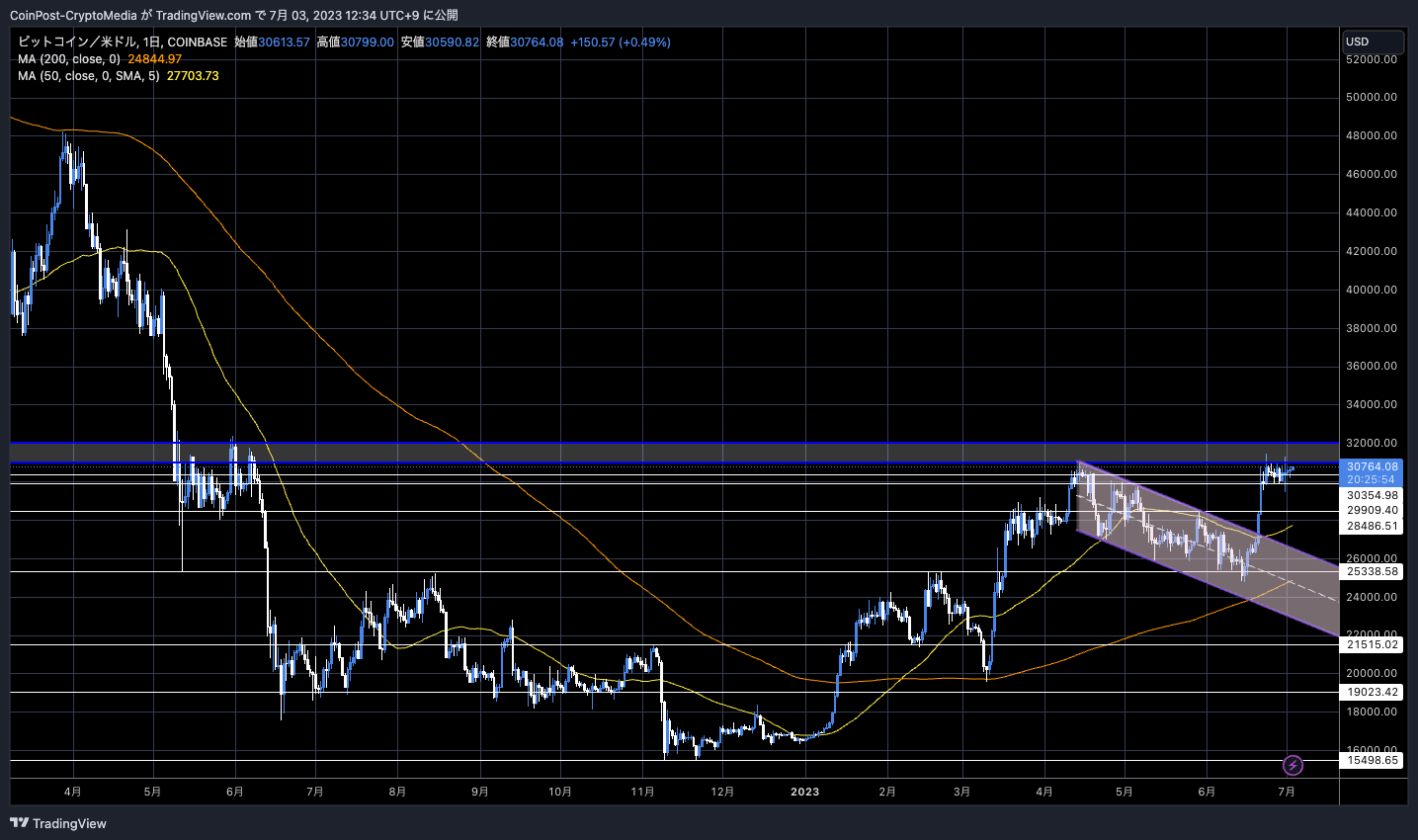Open the USD currency selector
This screenshot has width=1418, height=840.
(x=1373, y=42)
